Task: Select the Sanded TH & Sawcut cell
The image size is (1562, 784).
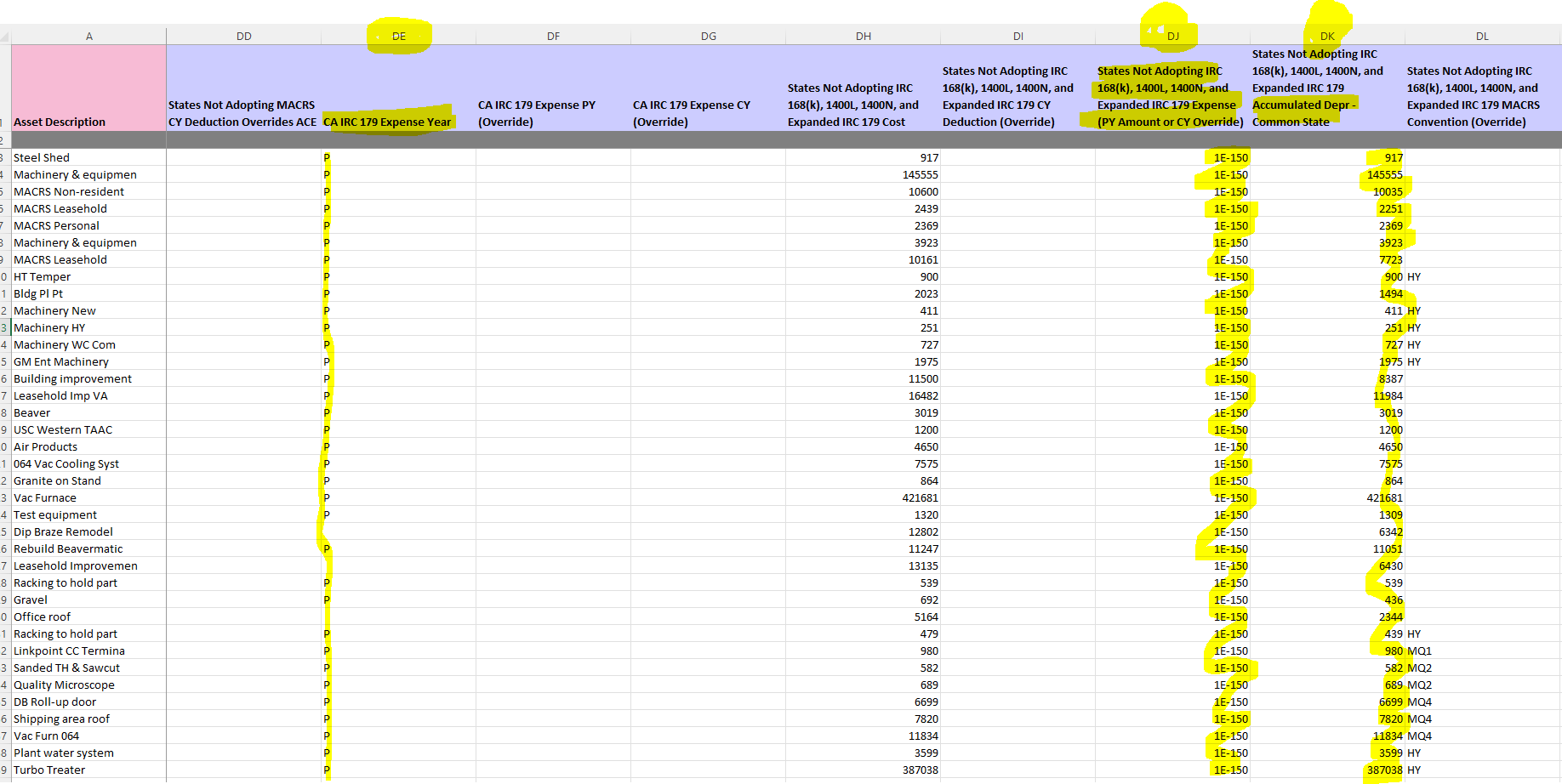Action: coord(88,668)
